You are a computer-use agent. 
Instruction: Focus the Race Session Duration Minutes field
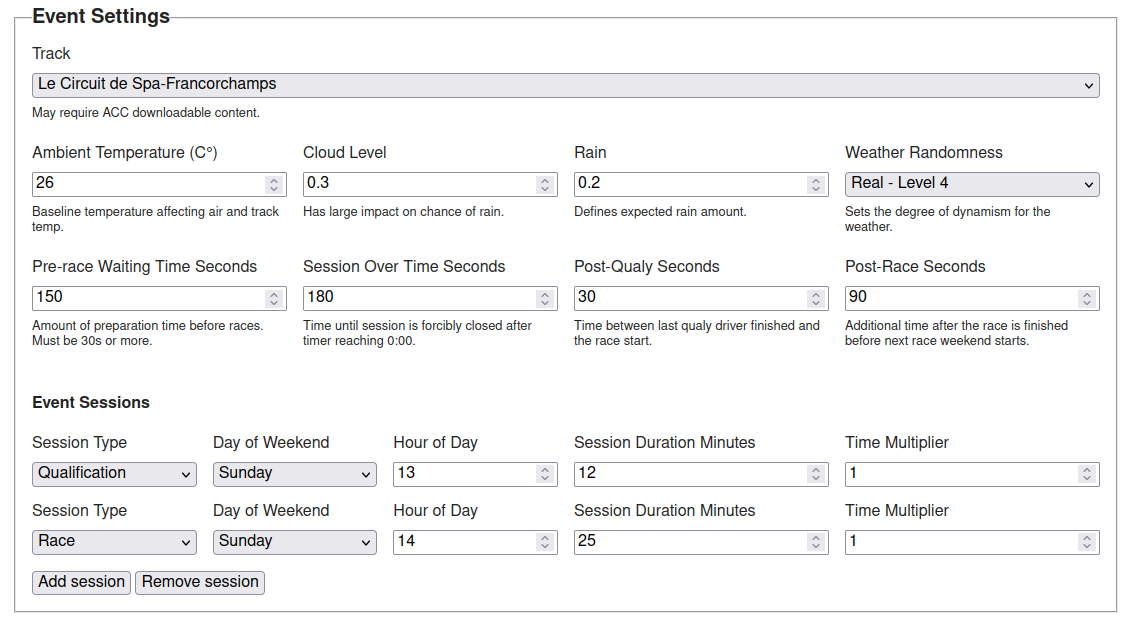tap(688, 542)
